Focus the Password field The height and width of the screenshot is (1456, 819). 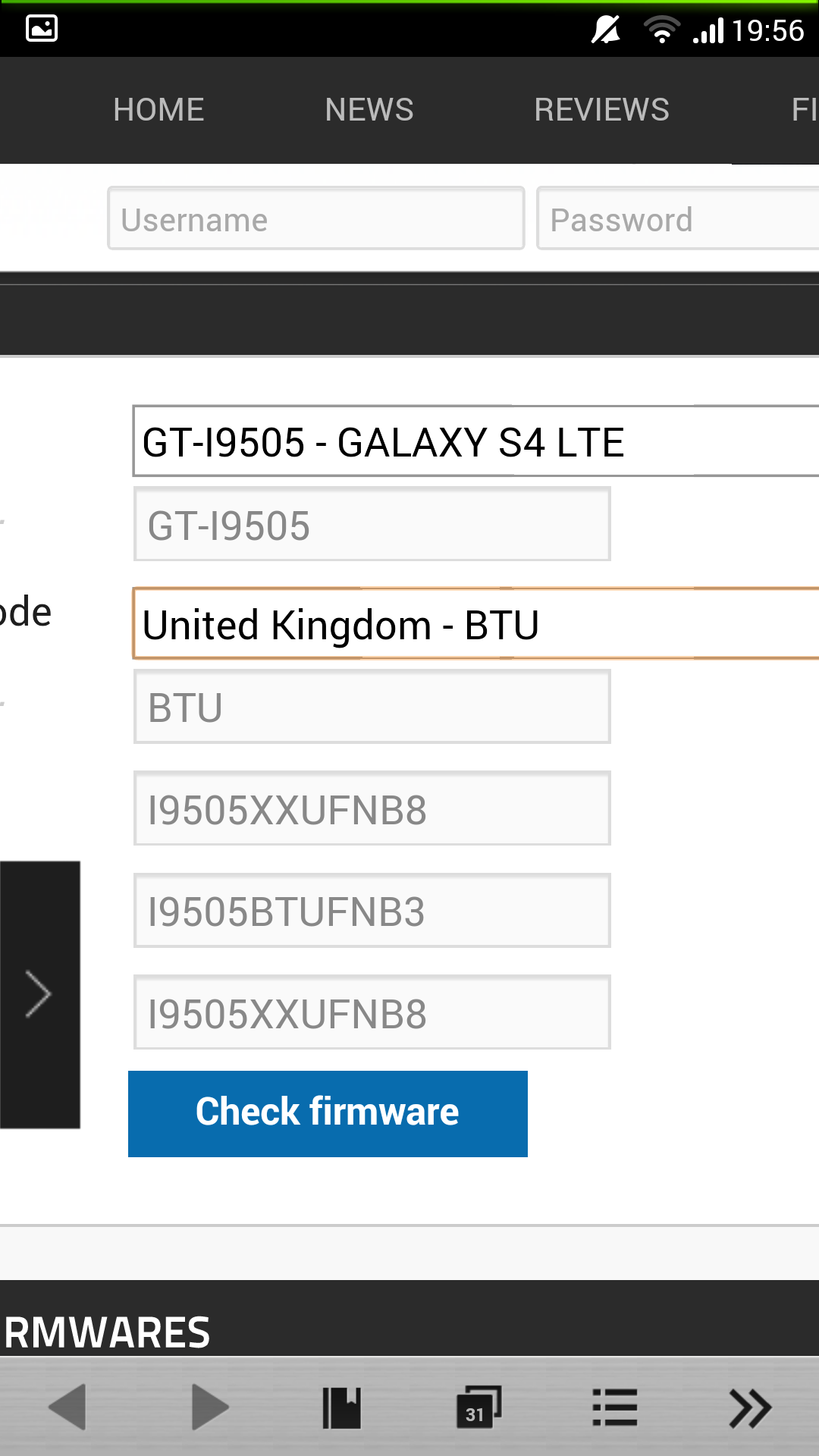tap(678, 218)
